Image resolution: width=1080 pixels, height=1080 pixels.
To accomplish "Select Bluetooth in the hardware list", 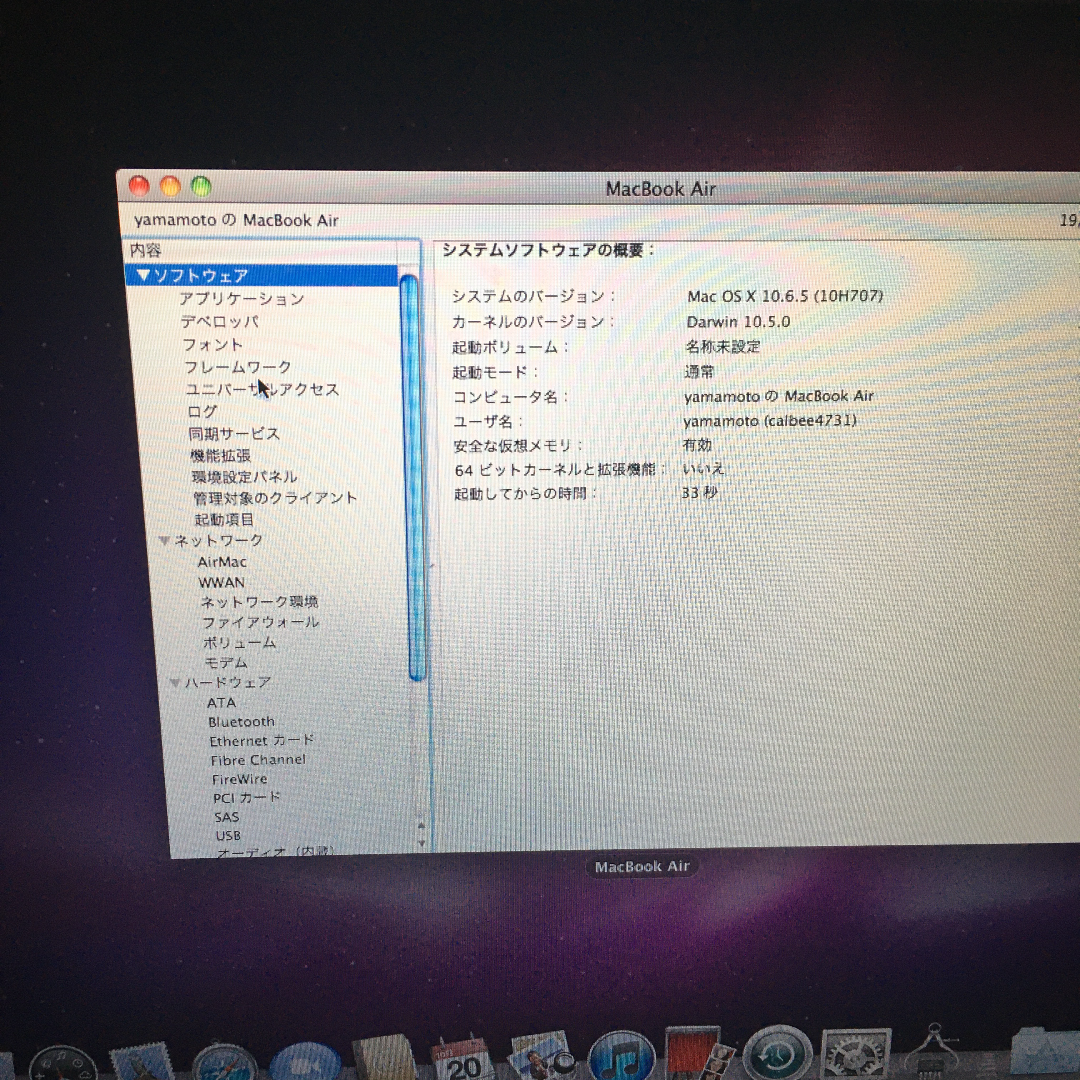I will (241, 722).
